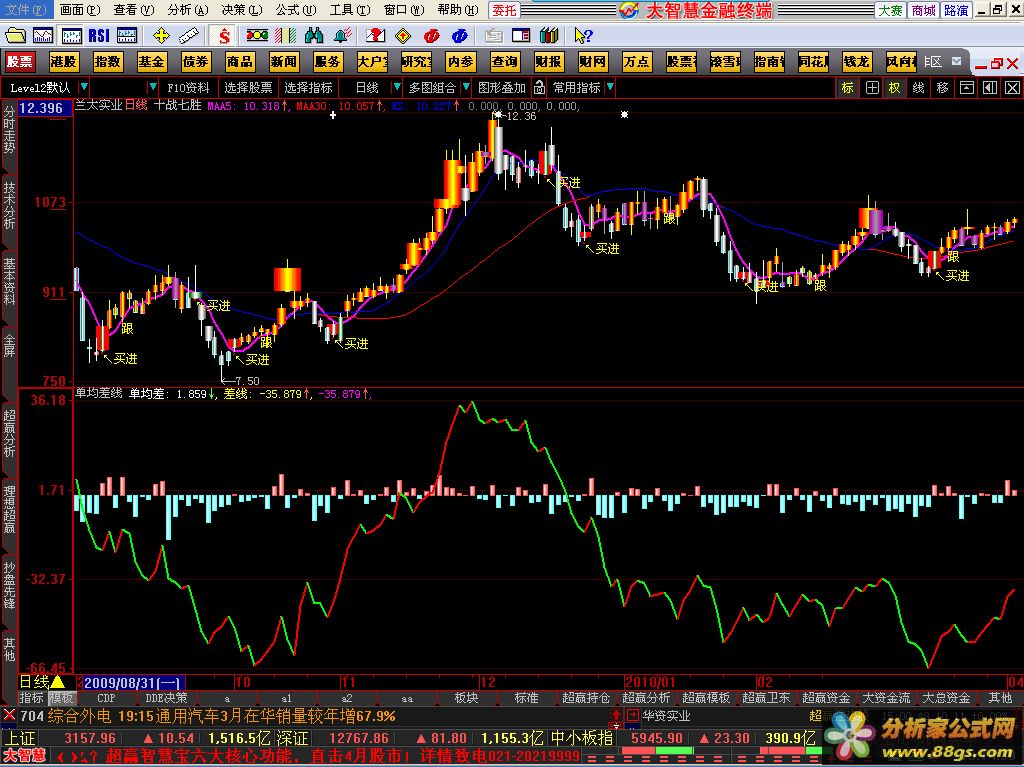This screenshot has height=767, width=1024.
Task: Toggle the 移 move button
Action: point(942,88)
